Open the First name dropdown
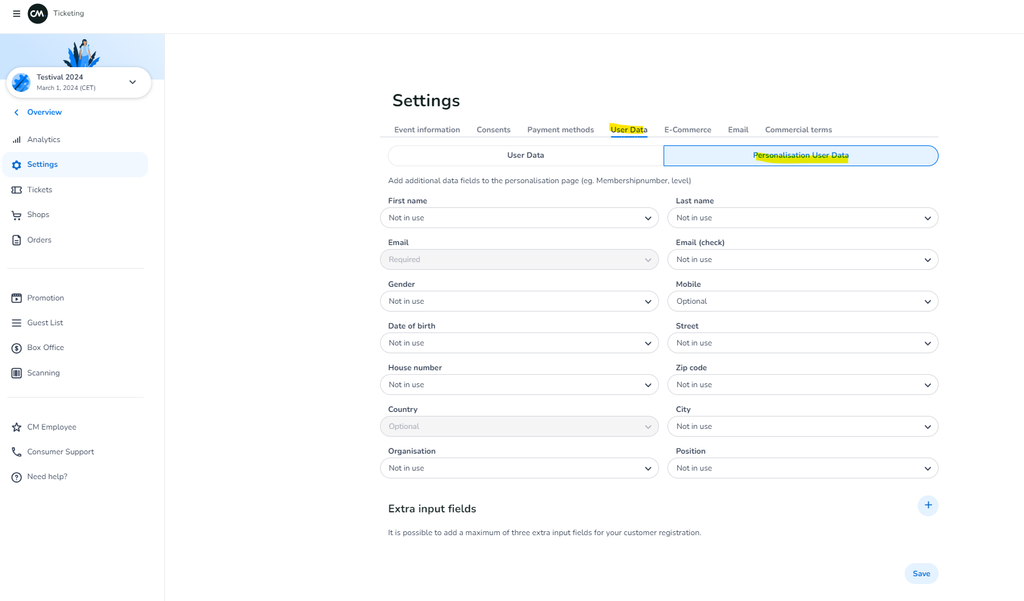1024x601 pixels. [519, 218]
